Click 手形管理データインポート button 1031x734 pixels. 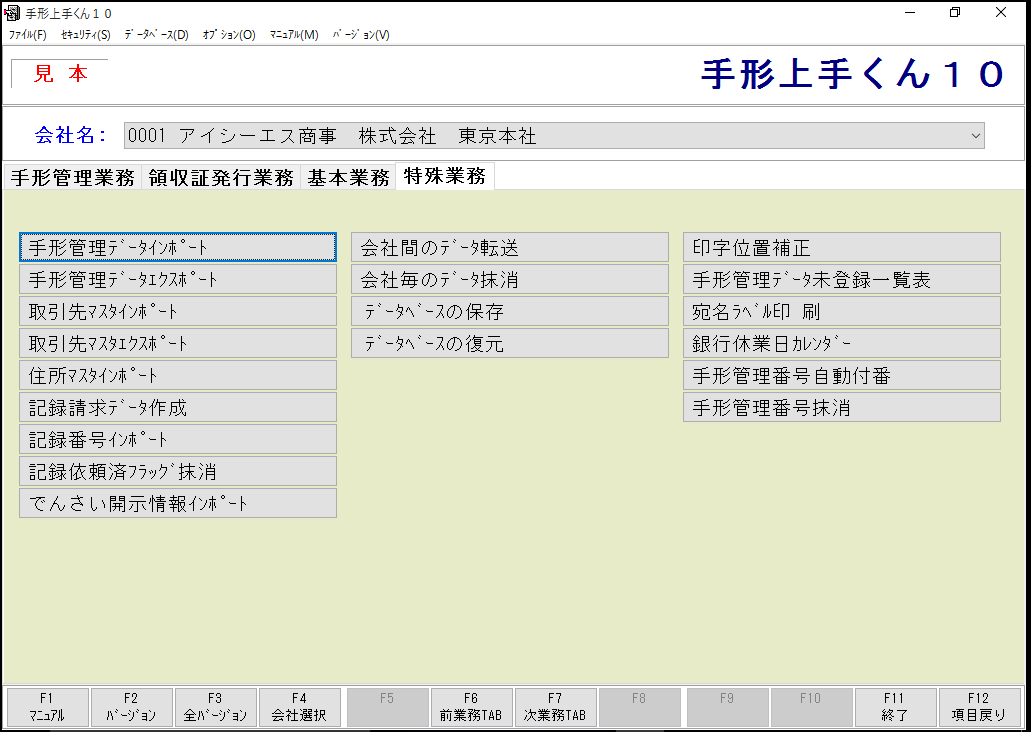[178, 247]
